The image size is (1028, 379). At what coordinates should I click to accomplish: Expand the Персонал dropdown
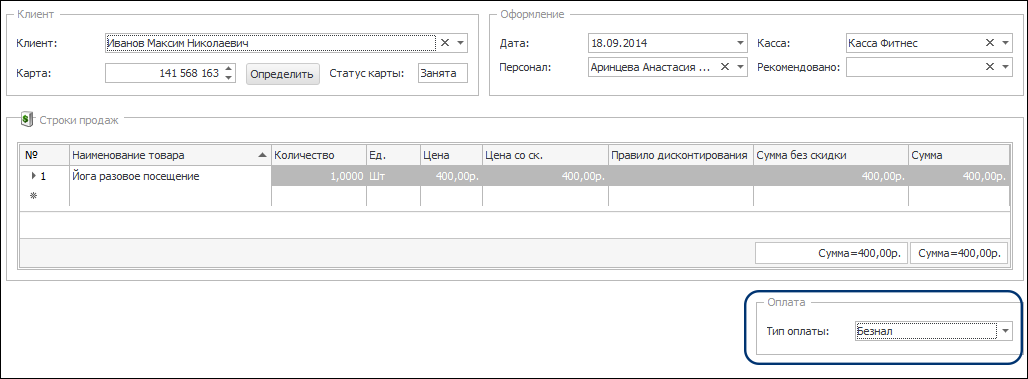click(x=740, y=66)
